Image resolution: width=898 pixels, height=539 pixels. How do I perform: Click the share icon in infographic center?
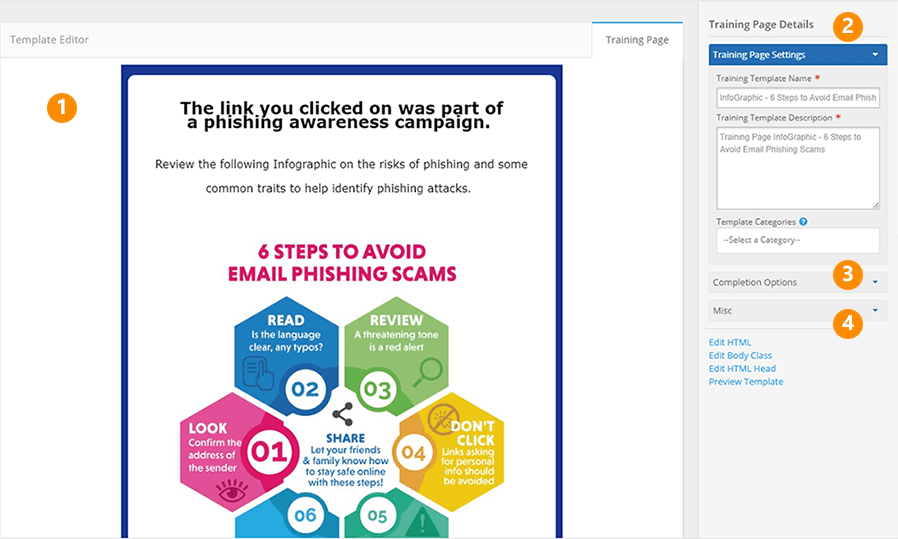342,414
